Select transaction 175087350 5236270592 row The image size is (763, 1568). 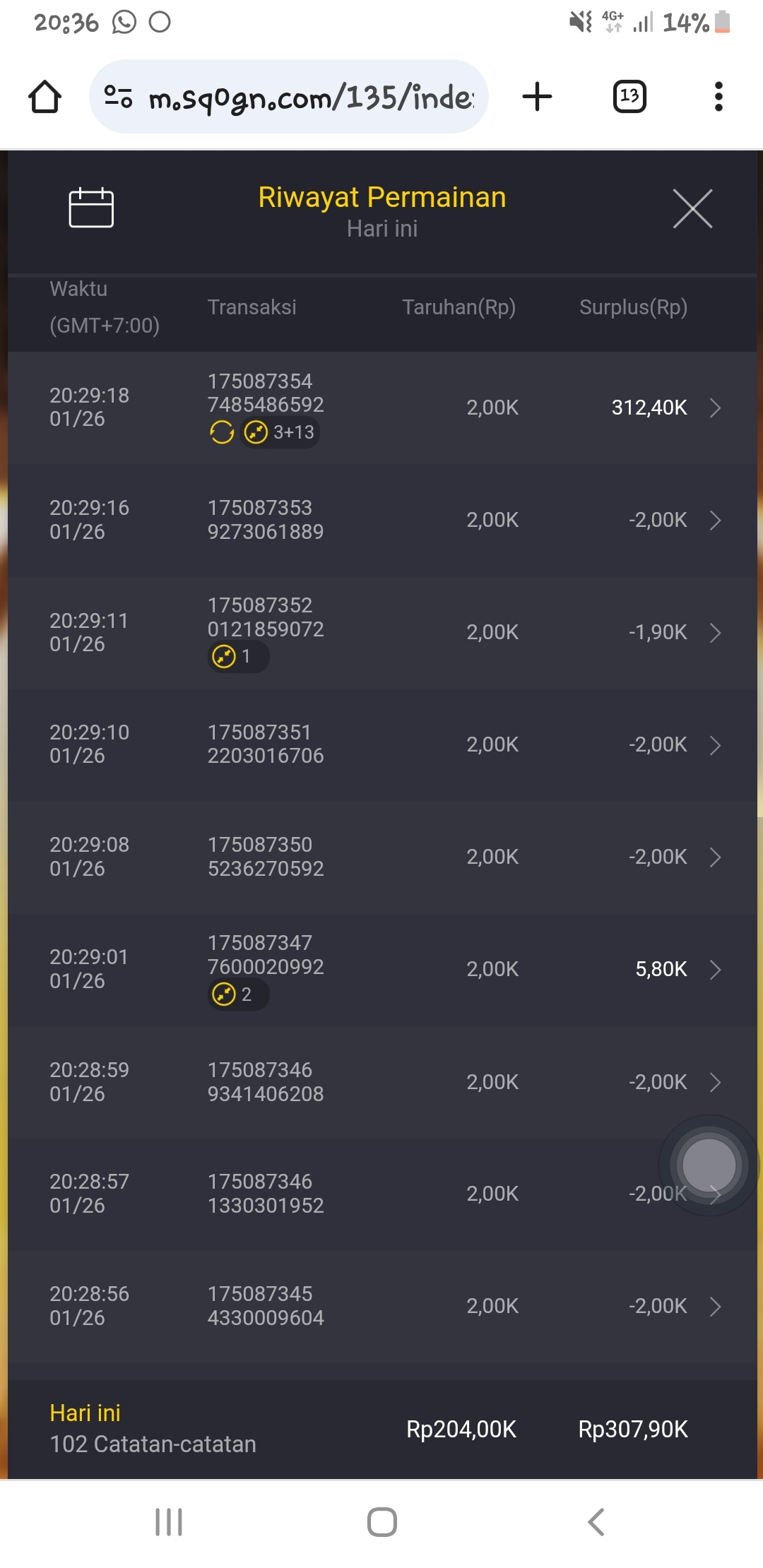point(381,857)
